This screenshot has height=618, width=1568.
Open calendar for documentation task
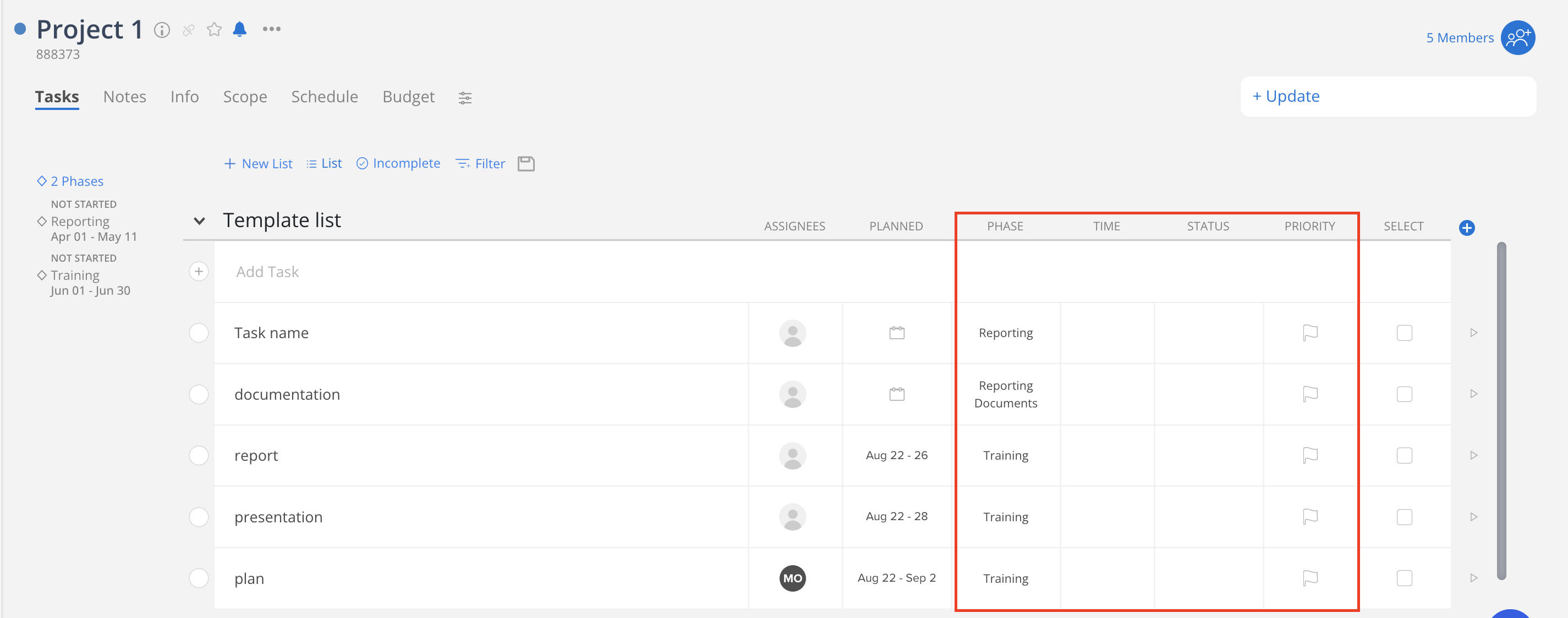tap(897, 394)
